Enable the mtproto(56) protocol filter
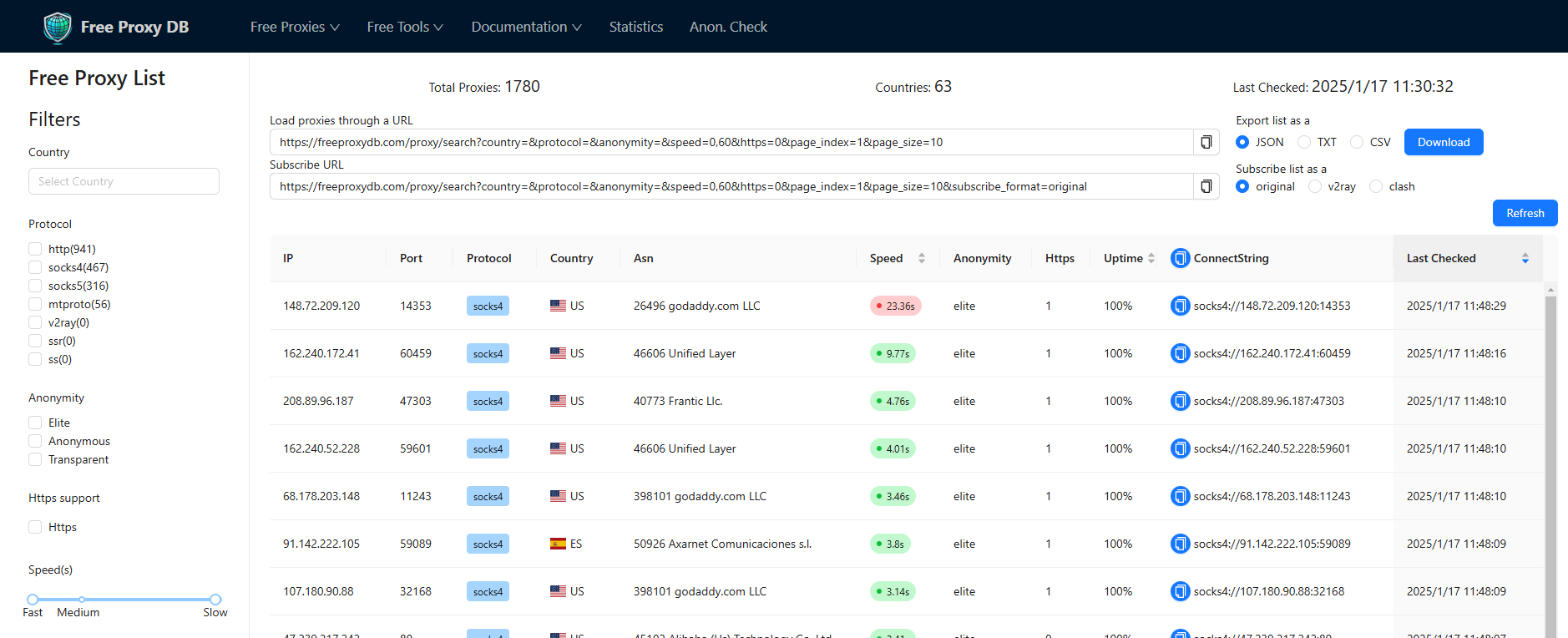Image resolution: width=1568 pixels, height=638 pixels. 35,304
